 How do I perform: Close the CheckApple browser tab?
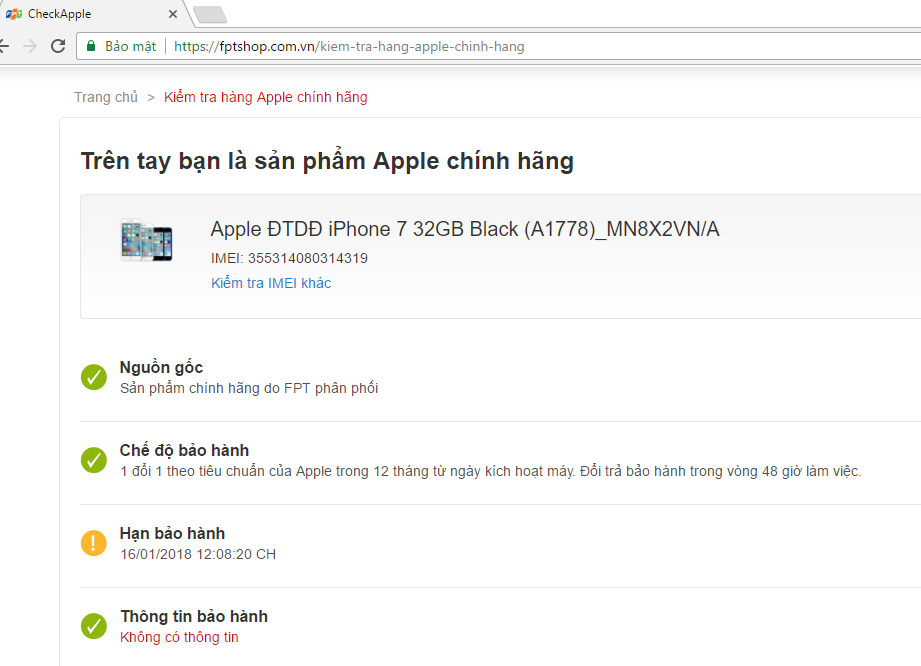173,14
